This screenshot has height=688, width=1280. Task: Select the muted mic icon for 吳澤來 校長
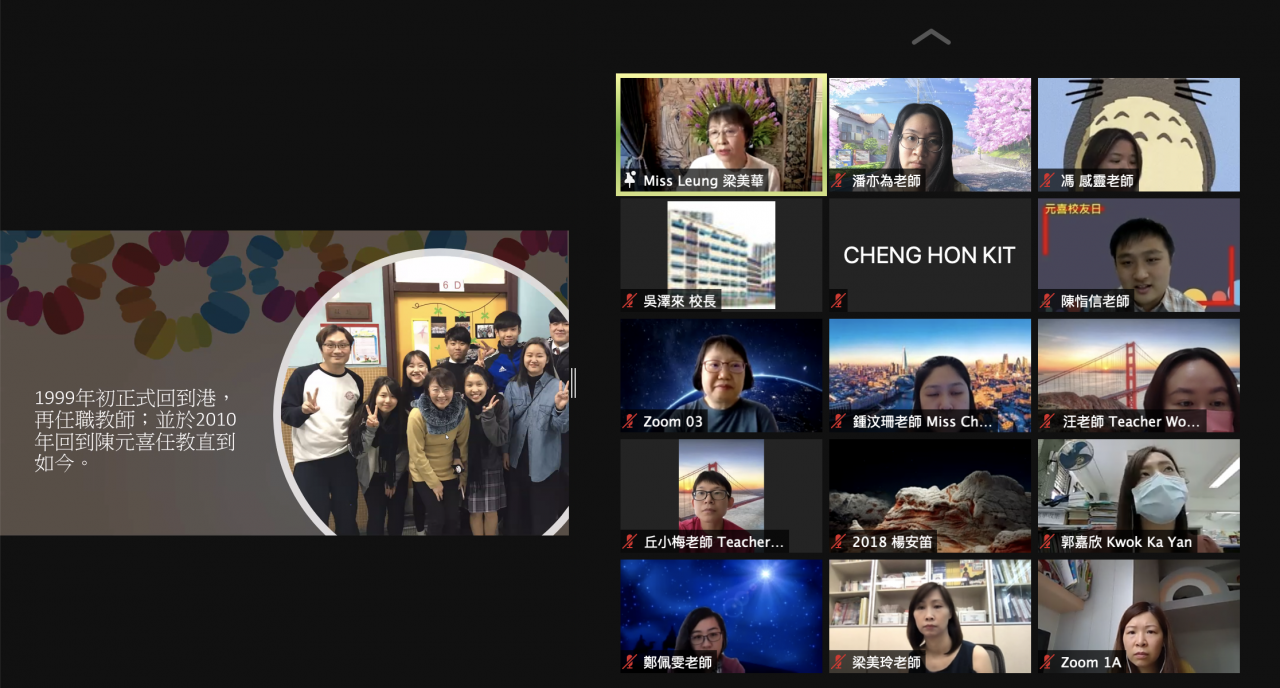(x=630, y=301)
